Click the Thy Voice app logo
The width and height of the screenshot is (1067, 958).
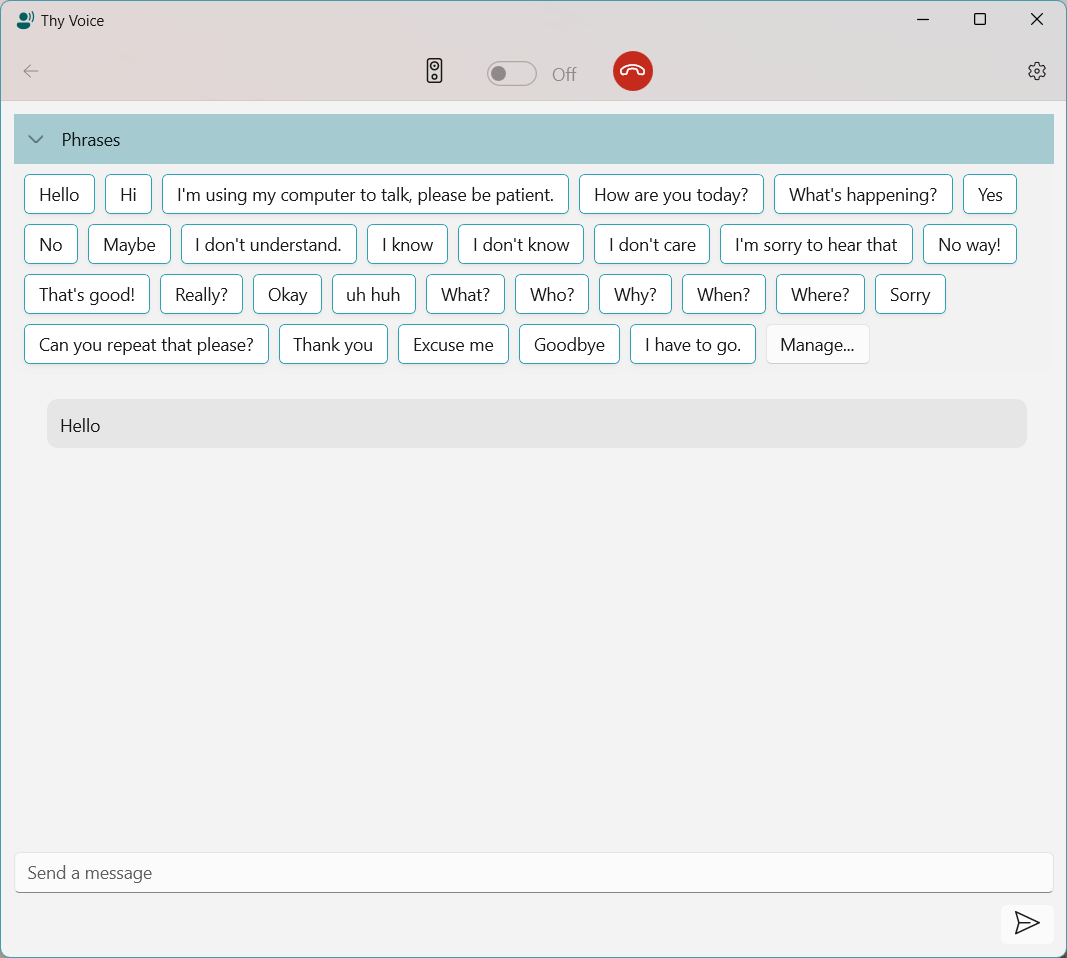(24, 20)
